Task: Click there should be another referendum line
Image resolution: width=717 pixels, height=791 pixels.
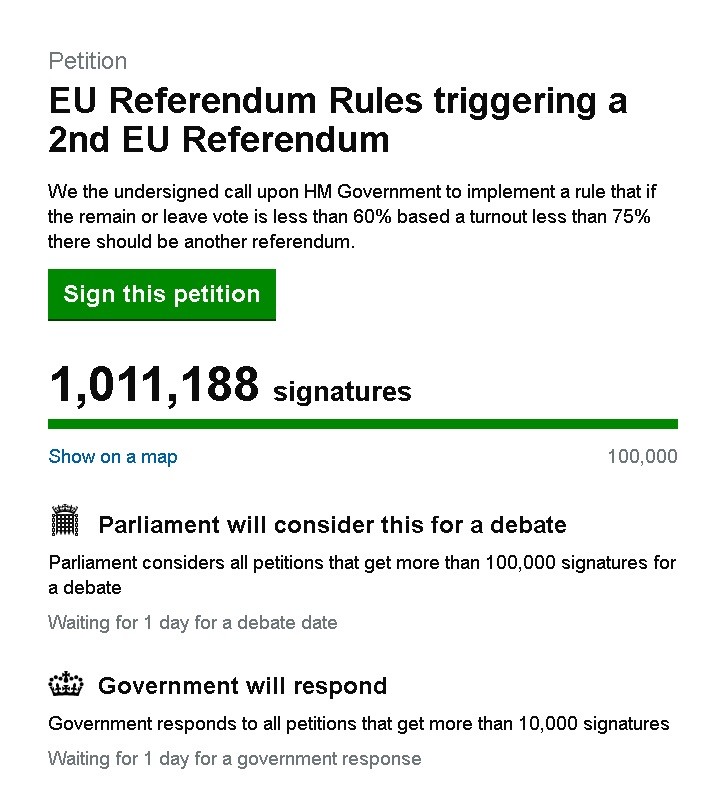Action: pyautogui.click(x=201, y=242)
